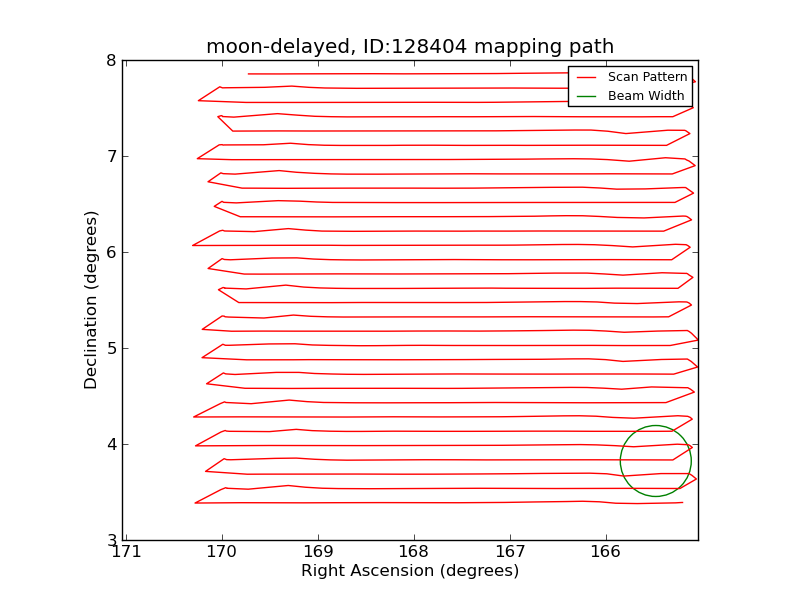Click the x-axis tick label 169
Viewport: 800px width, 600px height.
[318, 552]
